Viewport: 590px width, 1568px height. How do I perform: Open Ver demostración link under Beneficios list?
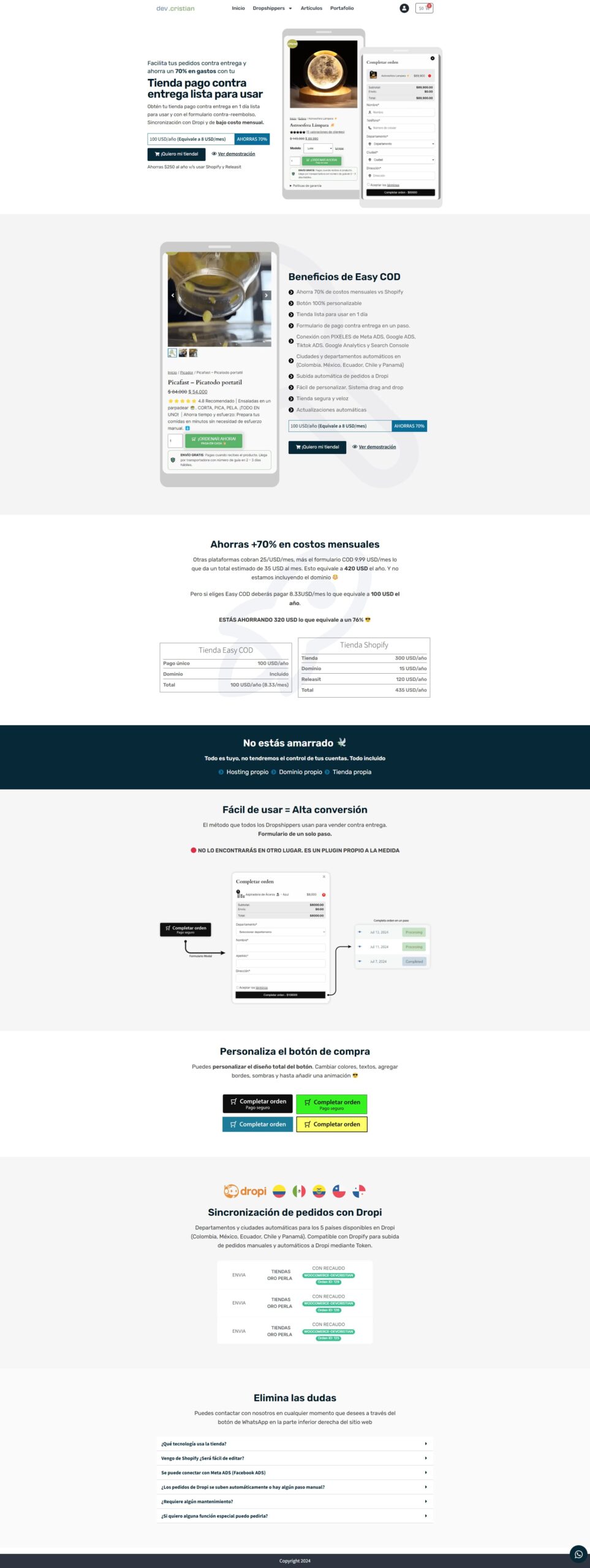pyautogui.click(x=374, y=447)
